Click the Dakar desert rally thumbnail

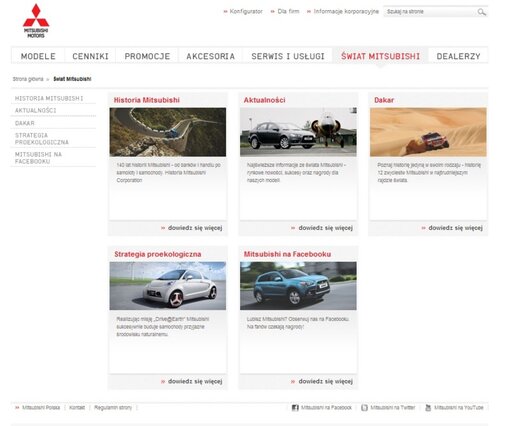[428, 132]
